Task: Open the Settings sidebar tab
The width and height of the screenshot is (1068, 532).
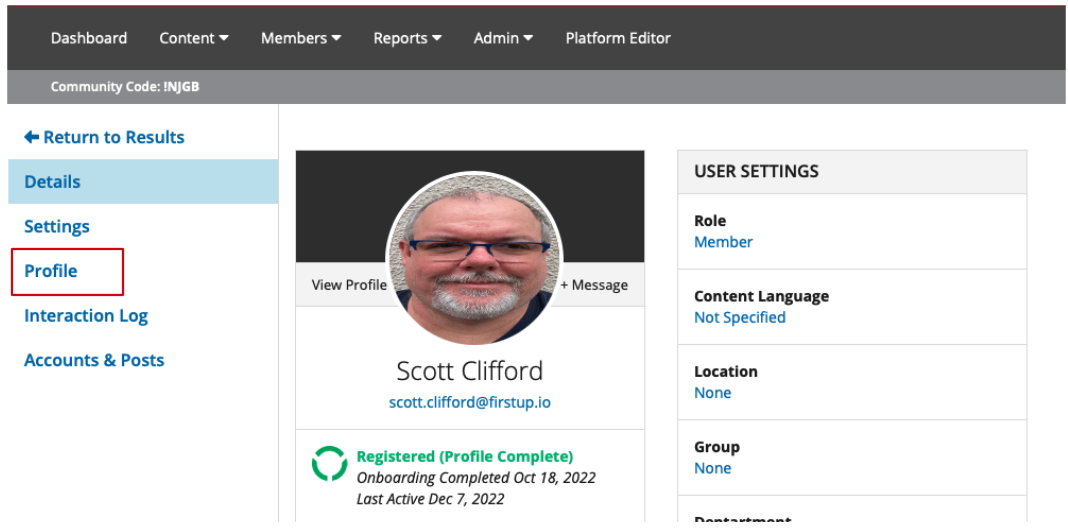Action: tap(57, 226)
